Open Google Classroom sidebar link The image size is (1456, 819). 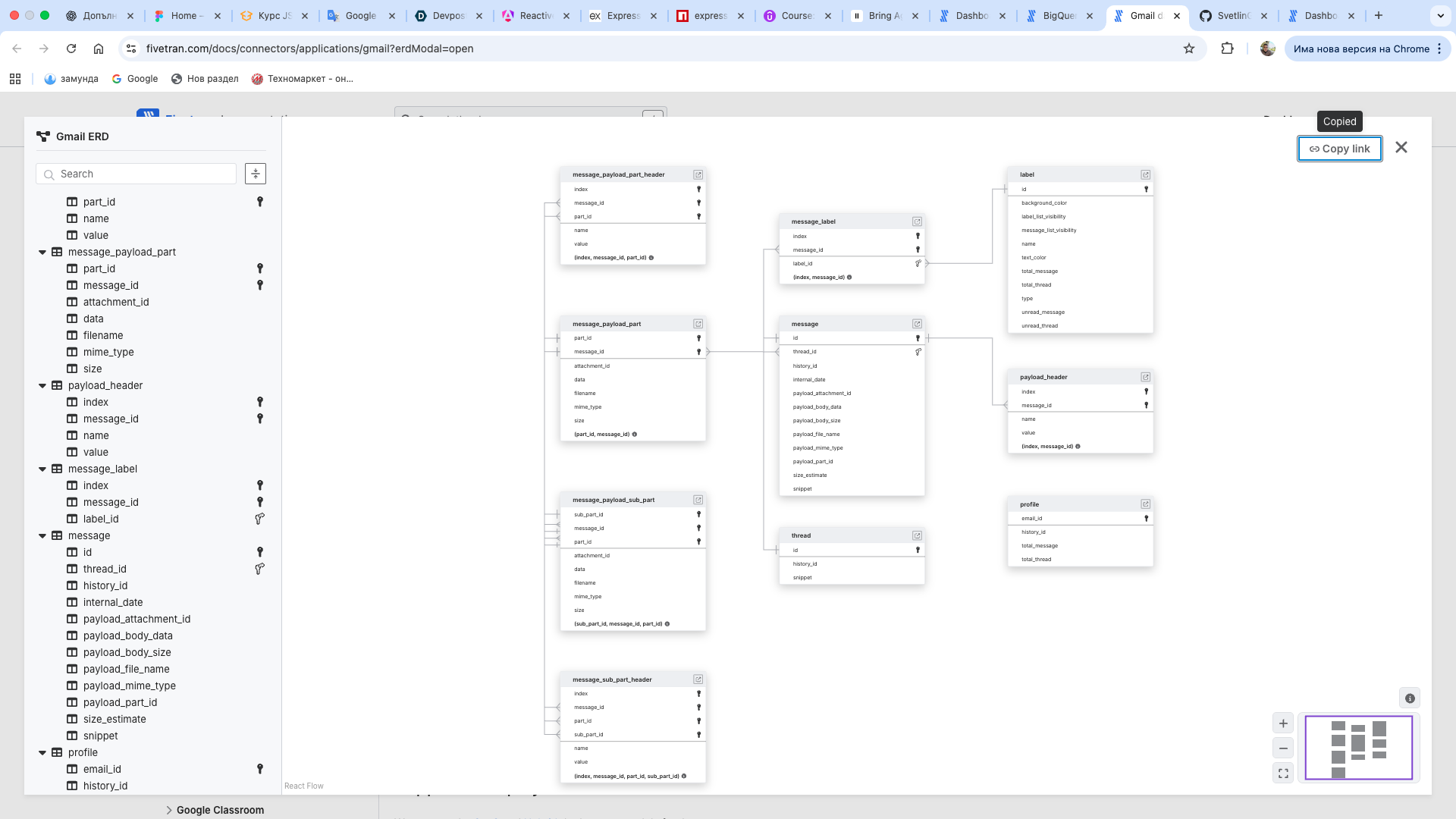(x=220, y=810)
